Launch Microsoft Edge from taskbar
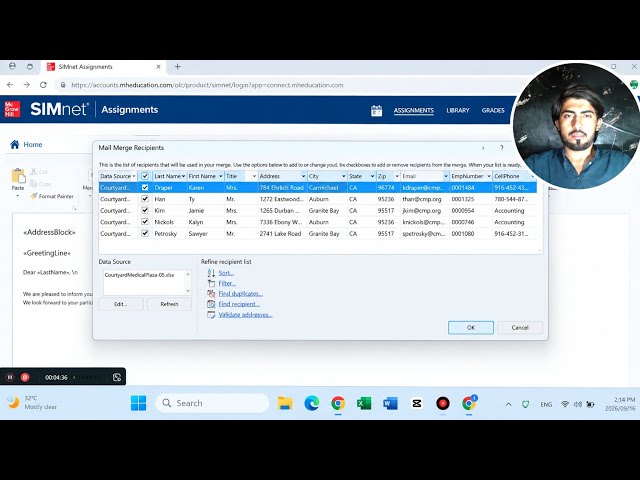640x480 pixels. [312, 403]
